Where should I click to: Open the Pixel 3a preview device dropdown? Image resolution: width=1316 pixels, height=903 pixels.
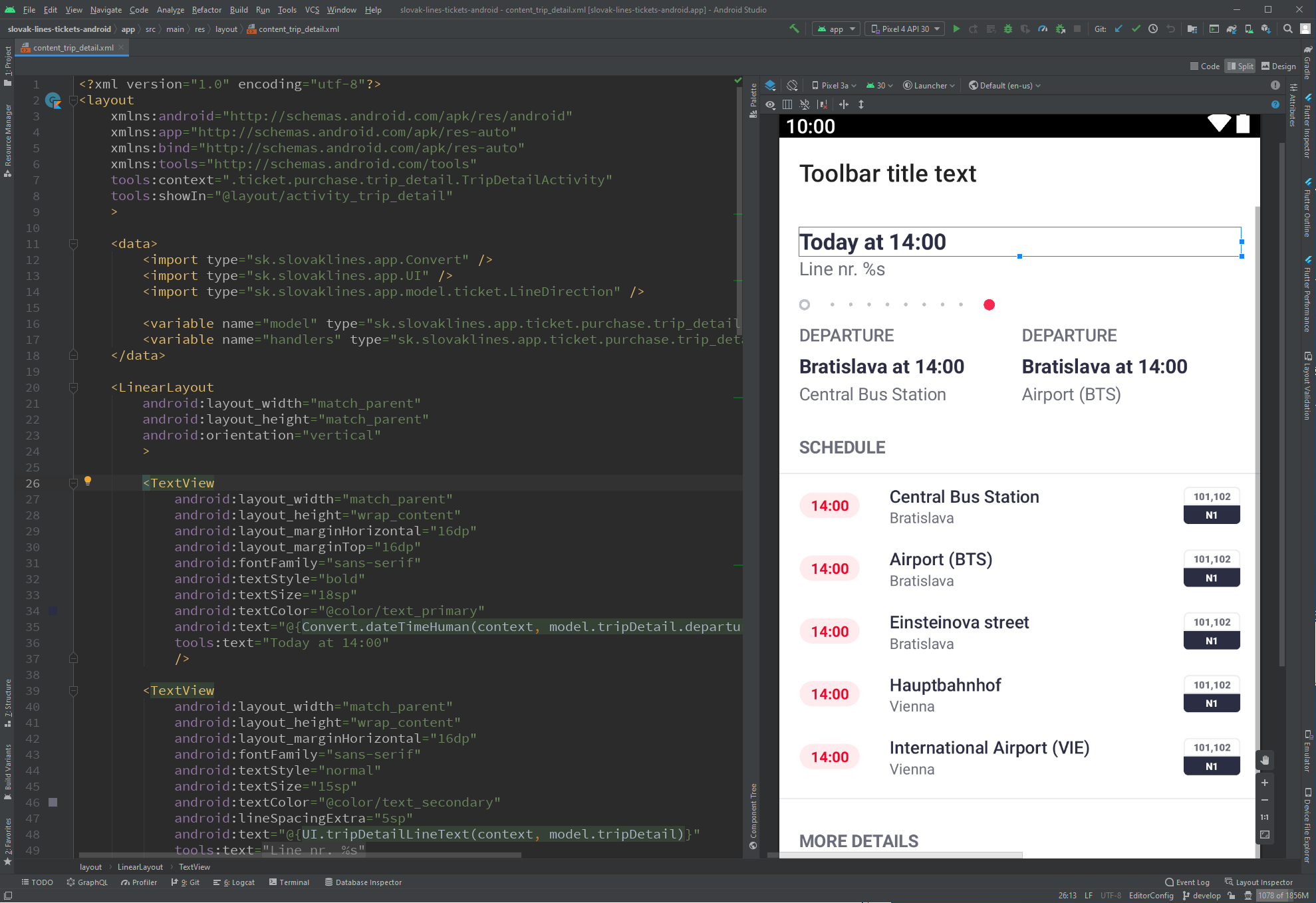pos(834,85)
